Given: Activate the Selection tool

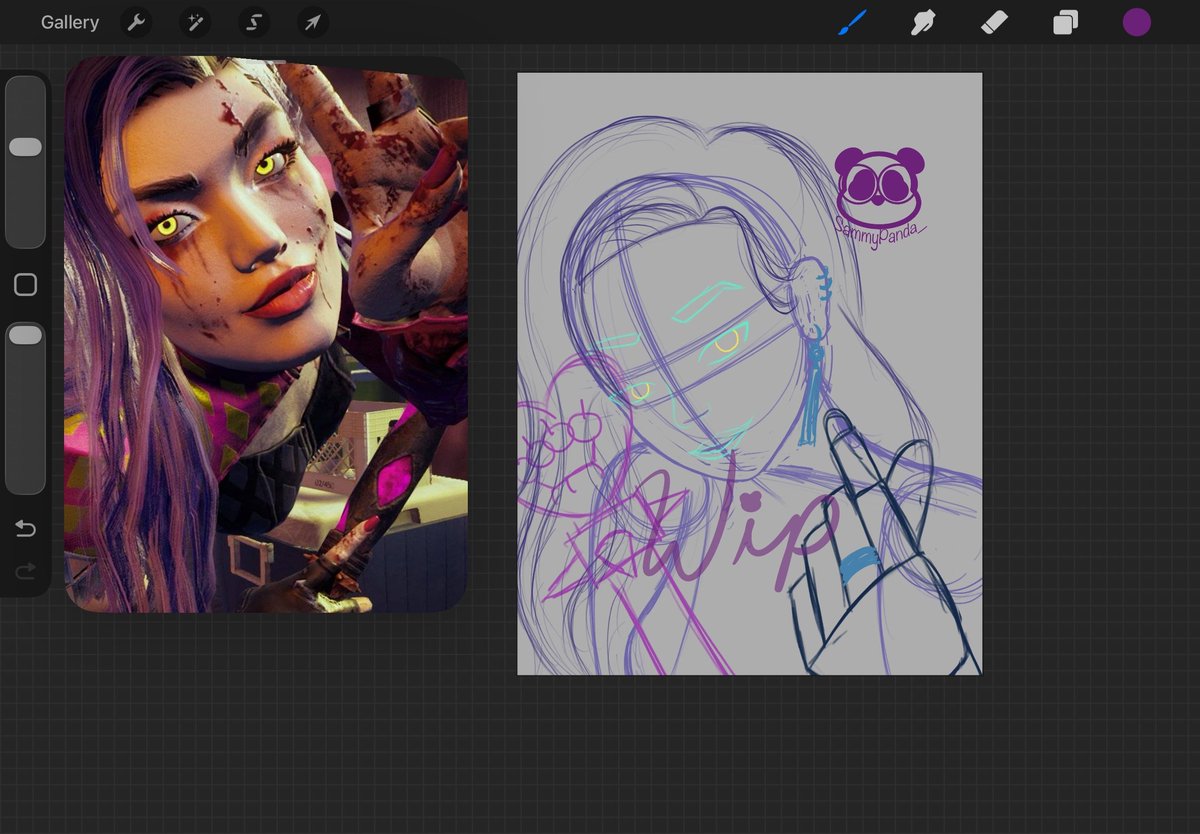Looking at the screenshot, I should [254, 22].
